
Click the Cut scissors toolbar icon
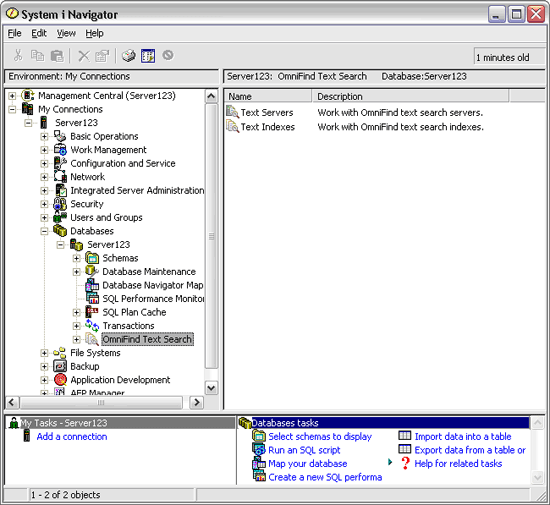coord(18,55)
